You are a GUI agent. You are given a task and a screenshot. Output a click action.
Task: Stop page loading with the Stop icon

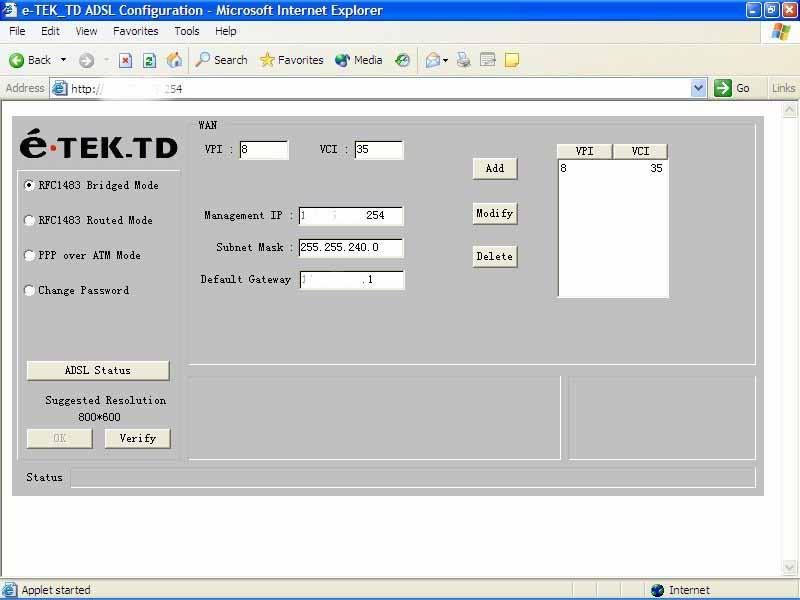[125, 61]
